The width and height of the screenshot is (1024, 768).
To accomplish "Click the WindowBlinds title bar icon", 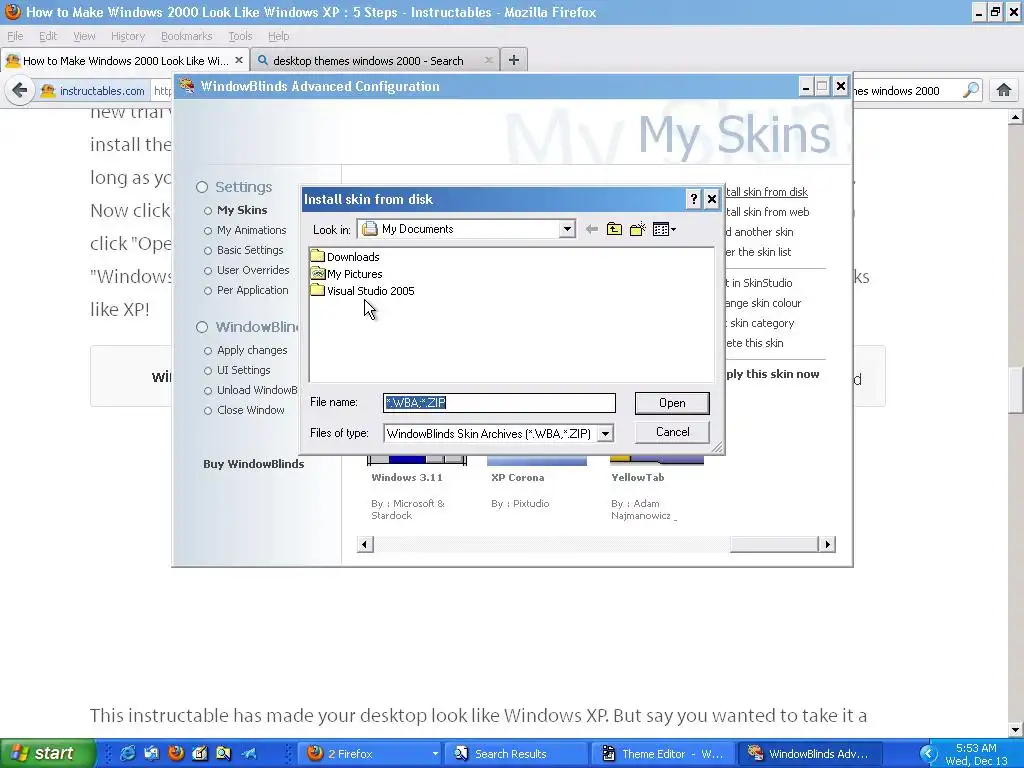I will pyautogui.click(x=187, y=86).
